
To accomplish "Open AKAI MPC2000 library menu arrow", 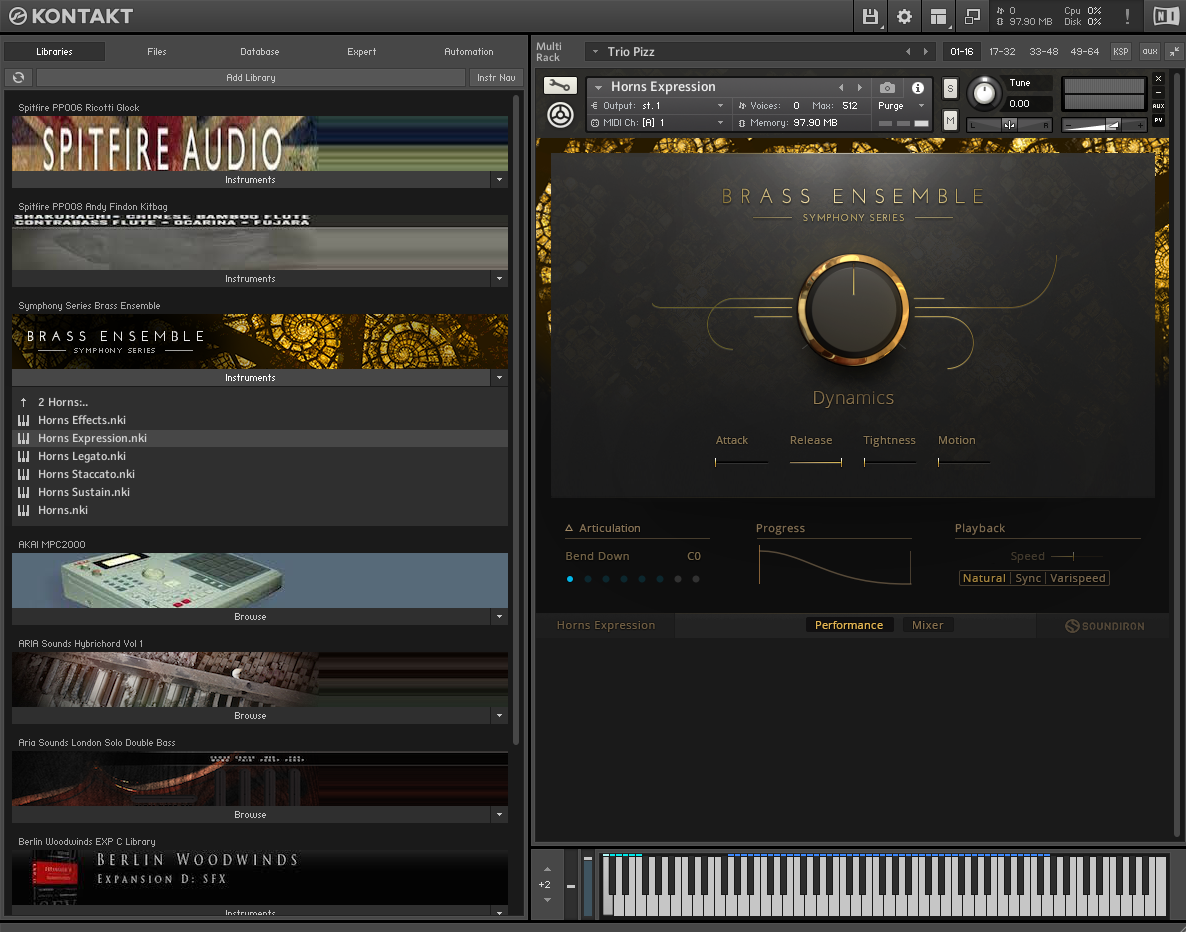I will (499, 617).
